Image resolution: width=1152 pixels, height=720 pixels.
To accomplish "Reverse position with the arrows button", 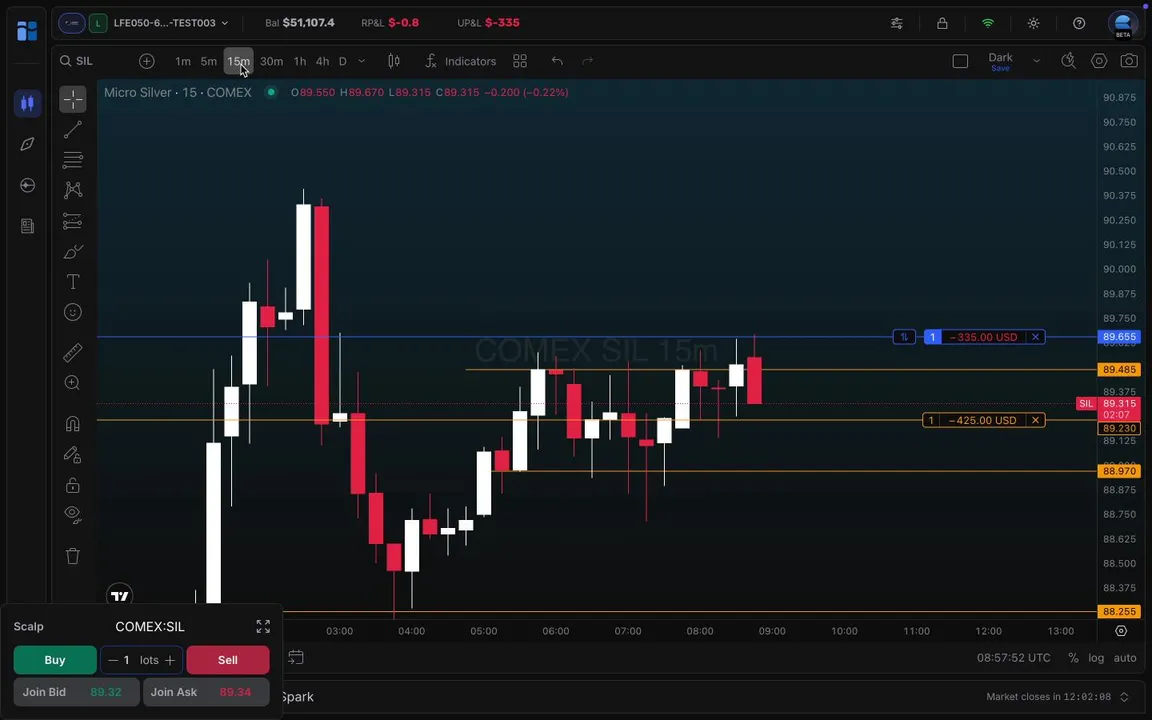I will (904, 337).
